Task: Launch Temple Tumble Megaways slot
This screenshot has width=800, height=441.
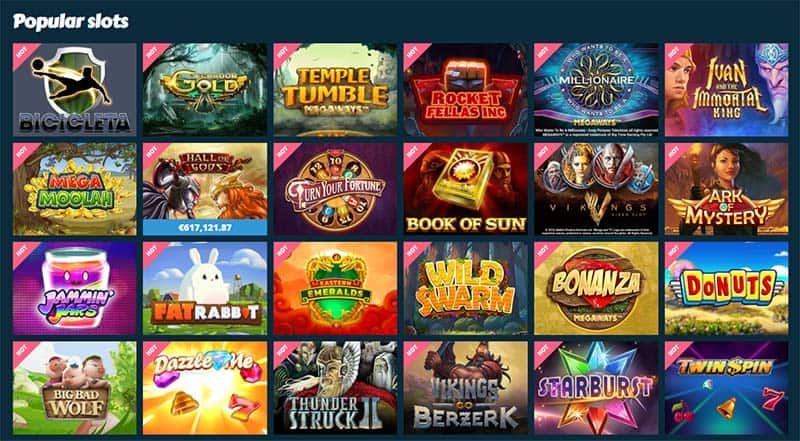Action: click(335, 89)
